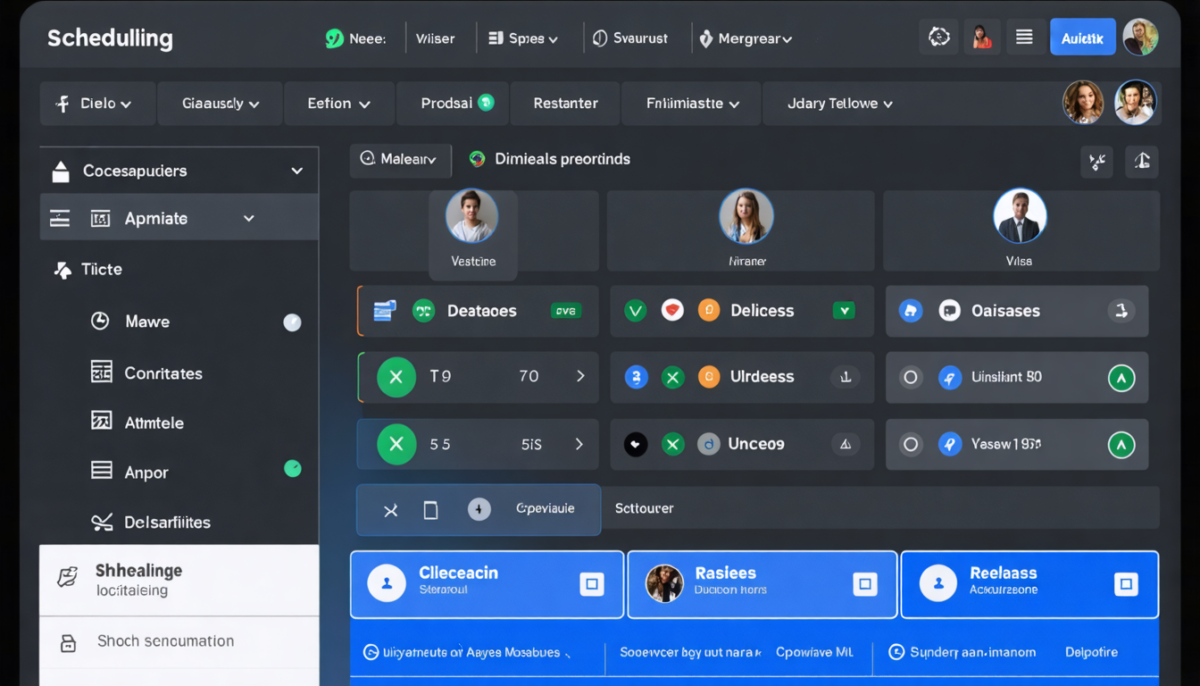Expand the 55 5IS row chevron
Image resolution: width=1200 pixels, height=686 pixels.
[579, 444]
